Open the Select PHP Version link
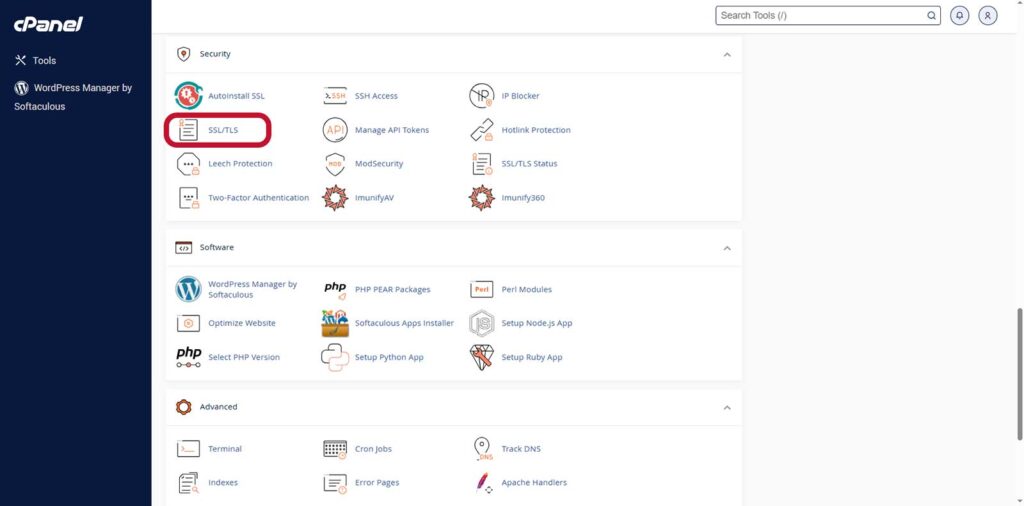 tap(244, 357)
